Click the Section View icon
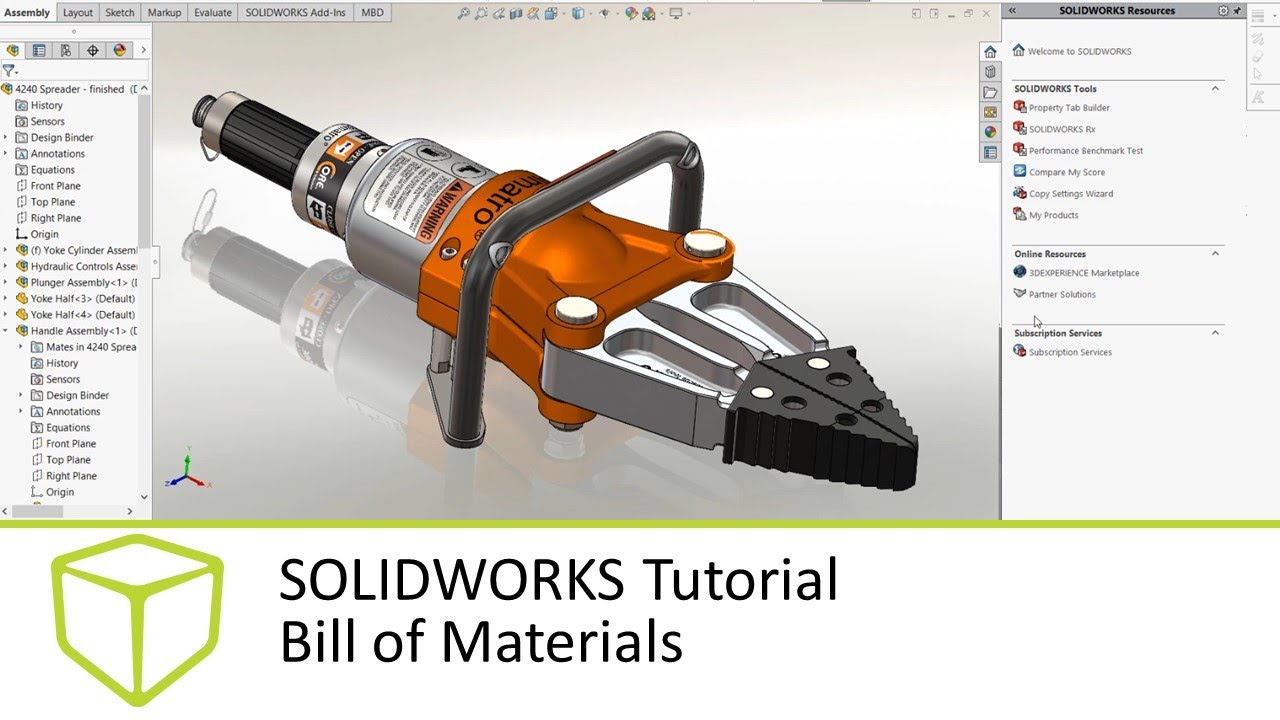The image size is (1280, 720). (x=516, y=13)
